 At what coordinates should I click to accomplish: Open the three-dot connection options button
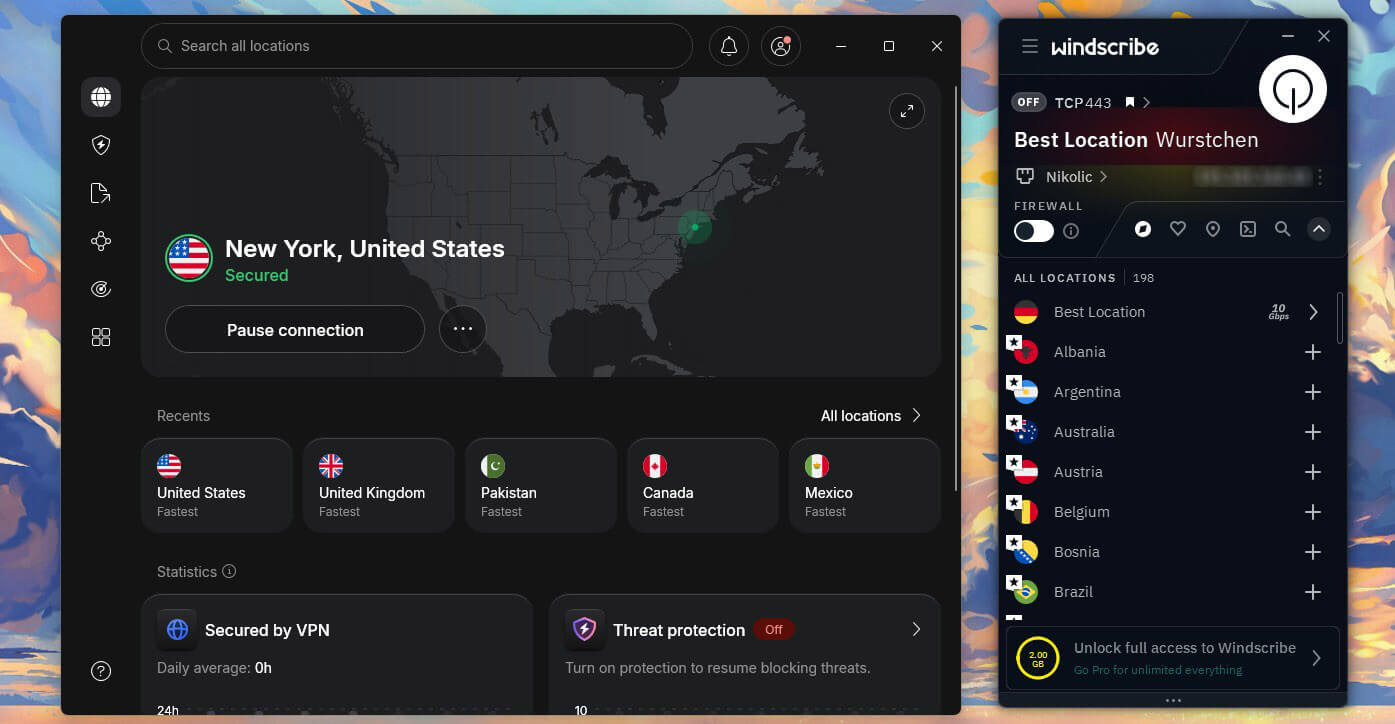(x=463, y=329)
